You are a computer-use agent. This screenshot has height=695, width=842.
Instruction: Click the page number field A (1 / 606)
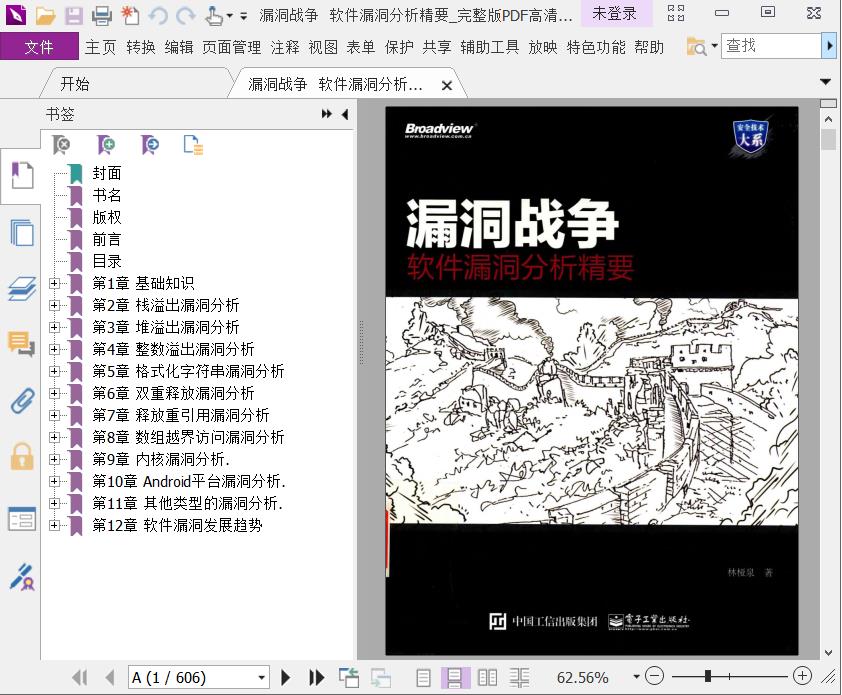[x=192, y=678]
